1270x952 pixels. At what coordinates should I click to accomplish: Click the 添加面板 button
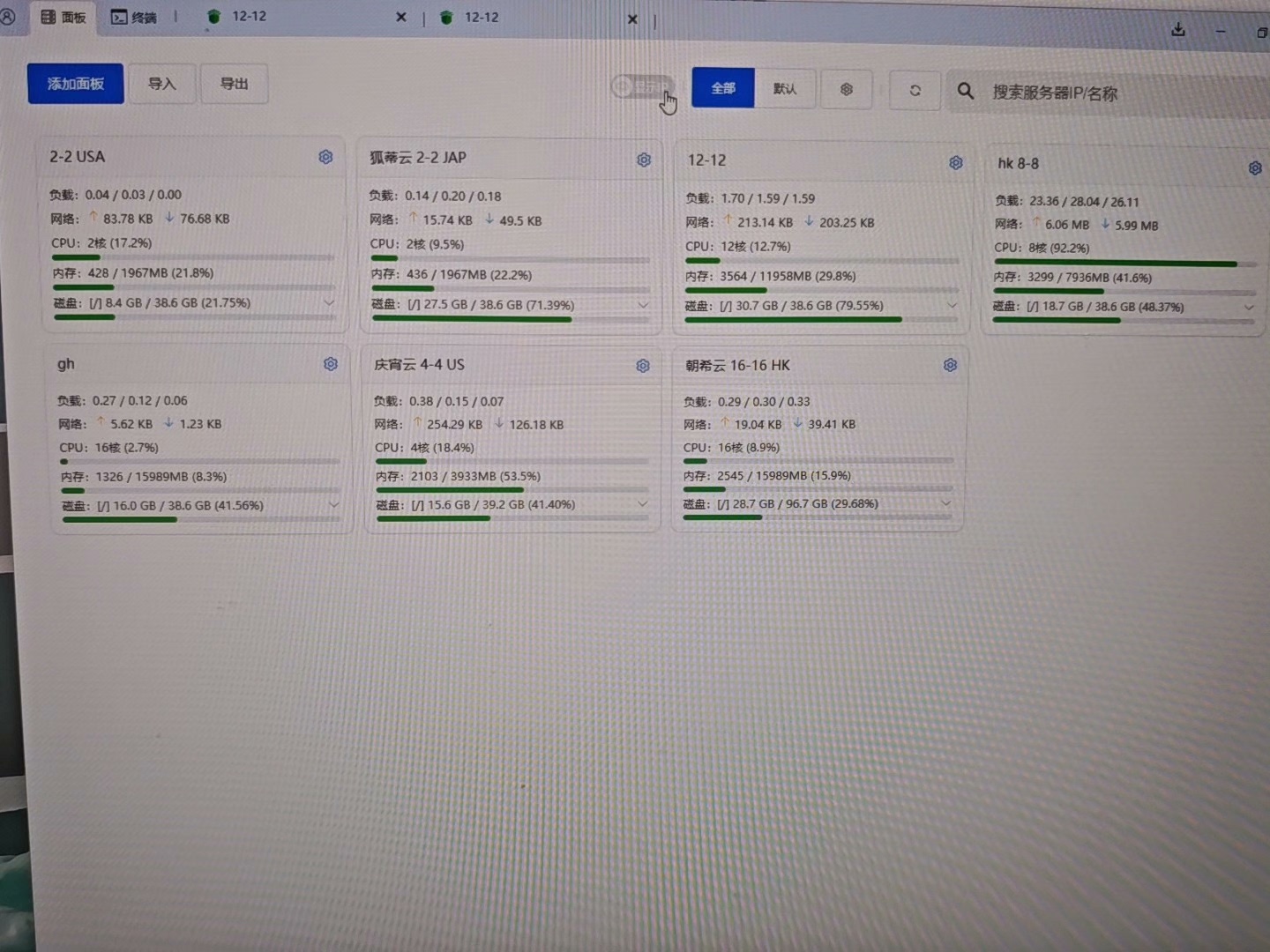[x=76, y=84]
